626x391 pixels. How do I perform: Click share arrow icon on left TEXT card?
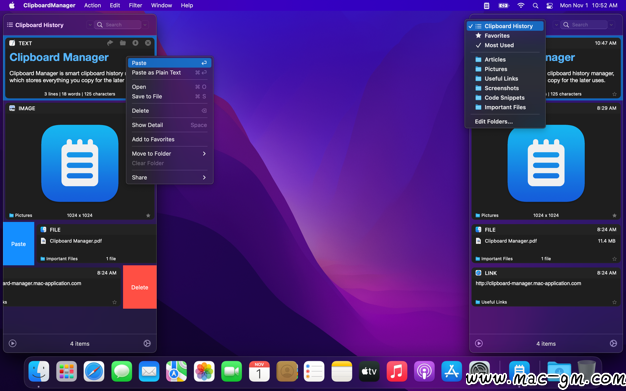[x=110, y=43]
